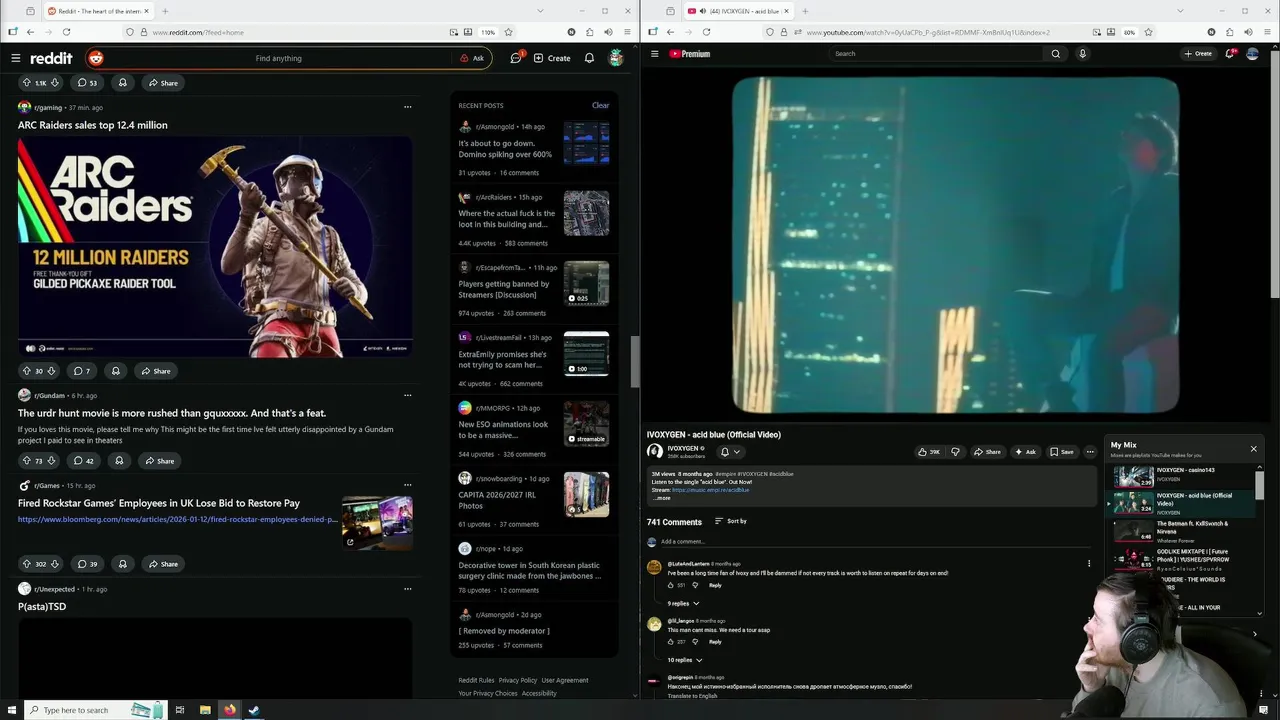1280x720 pixels.
Task: Search YouTube with voice microphone
Action: pyautogui.click(x=1082, y=54)
